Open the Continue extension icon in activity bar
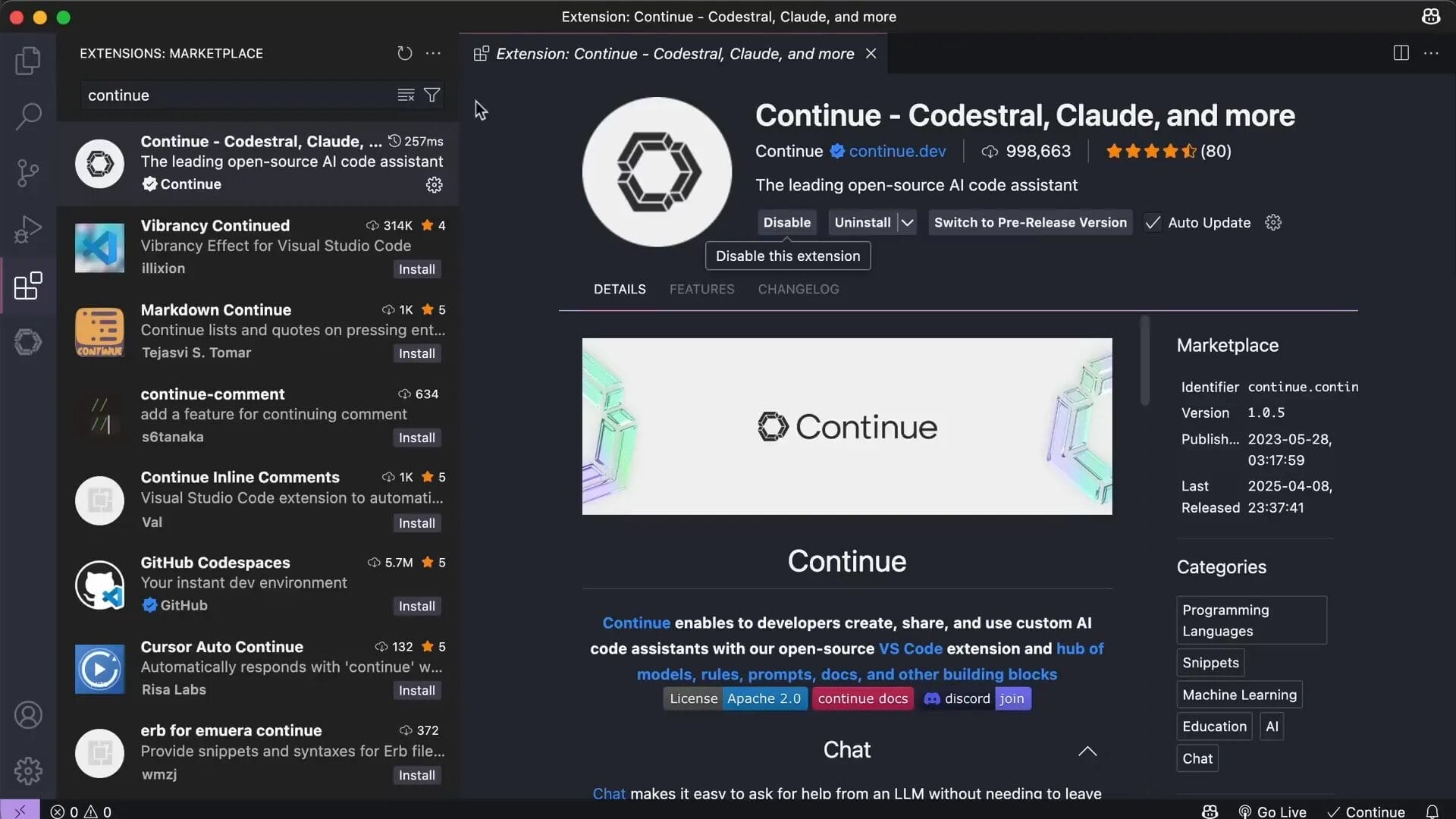The width and height of the screenshot is (1456, 819). (28, 342)
